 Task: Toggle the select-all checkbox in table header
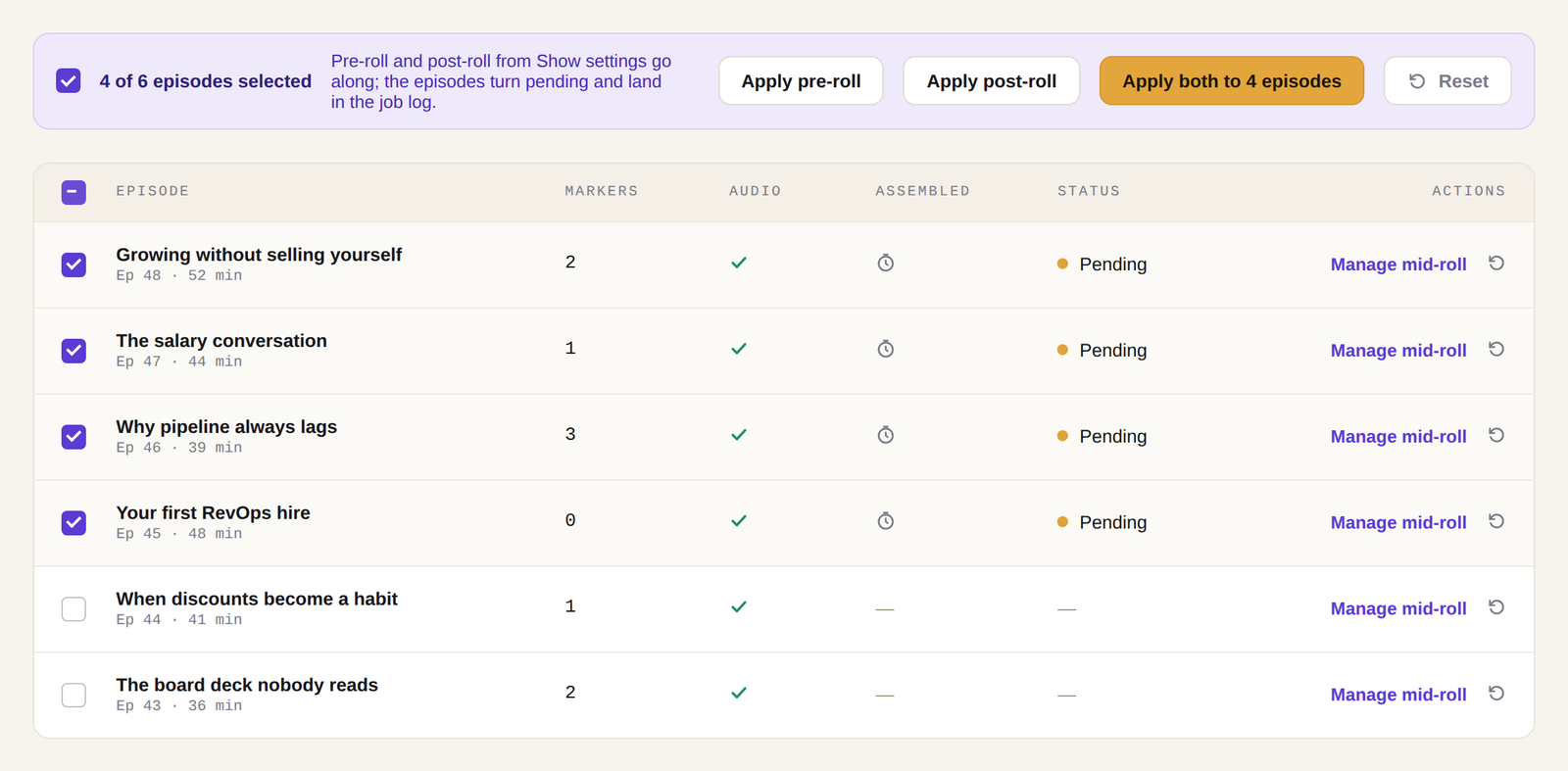73,192
